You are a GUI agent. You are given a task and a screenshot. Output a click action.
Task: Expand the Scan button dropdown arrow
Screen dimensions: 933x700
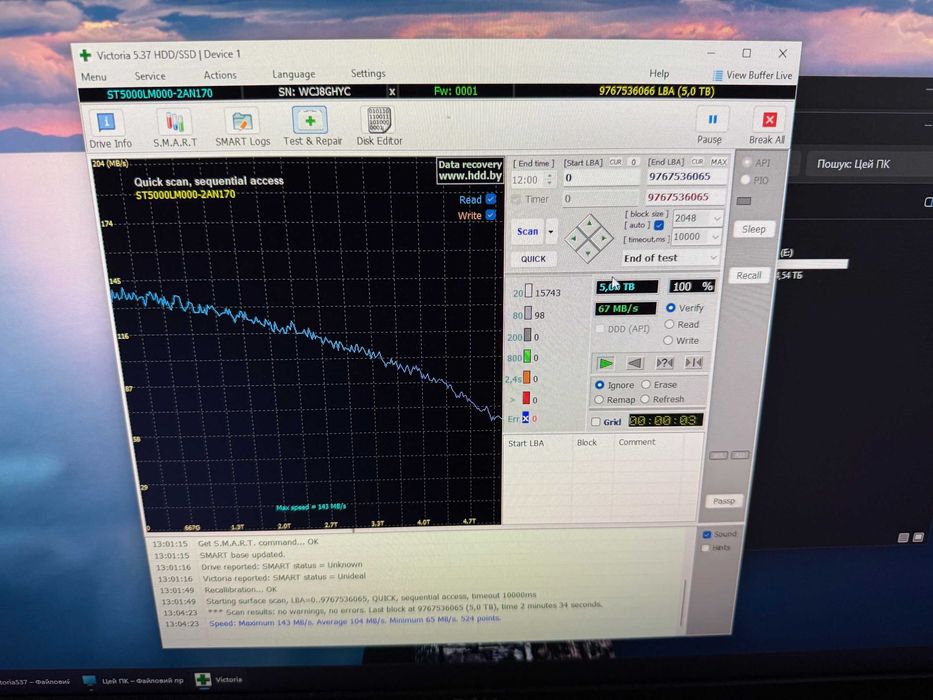[551, 232]
